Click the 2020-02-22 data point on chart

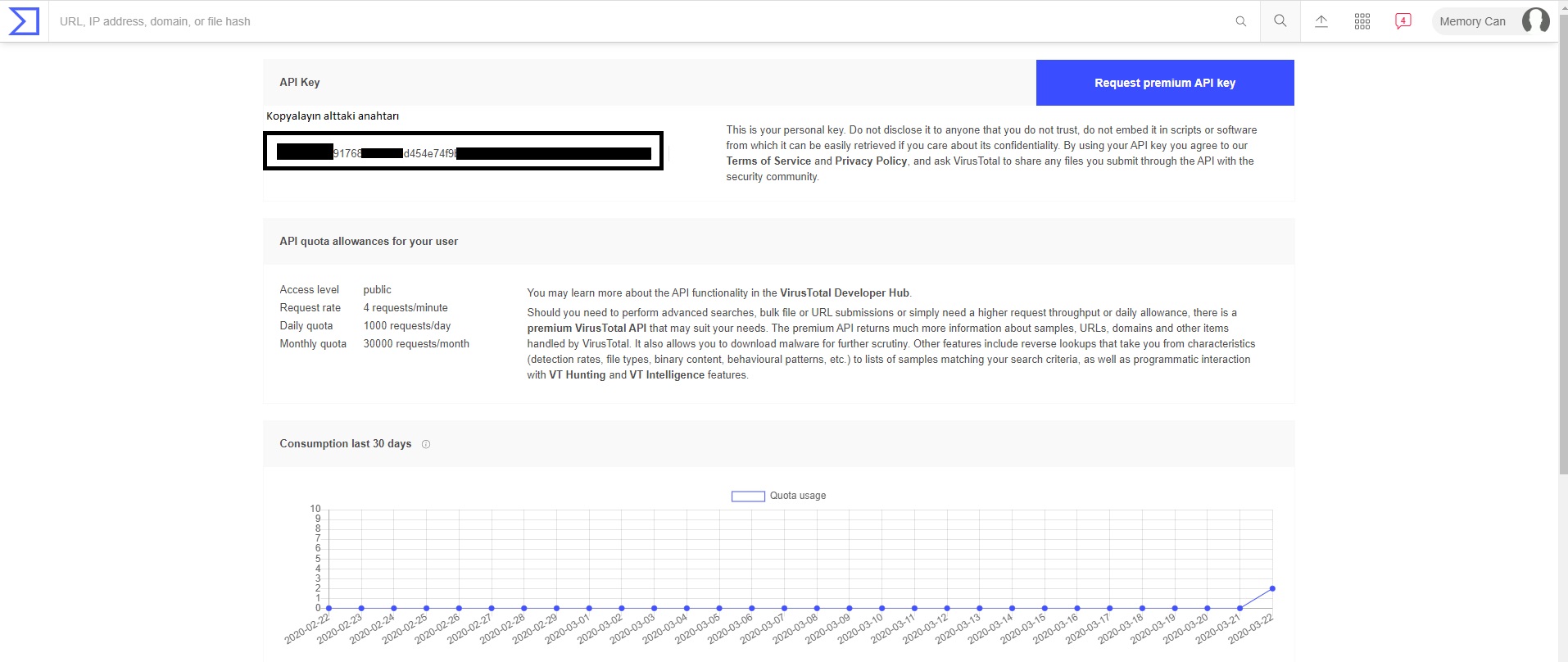coord(329,608)
